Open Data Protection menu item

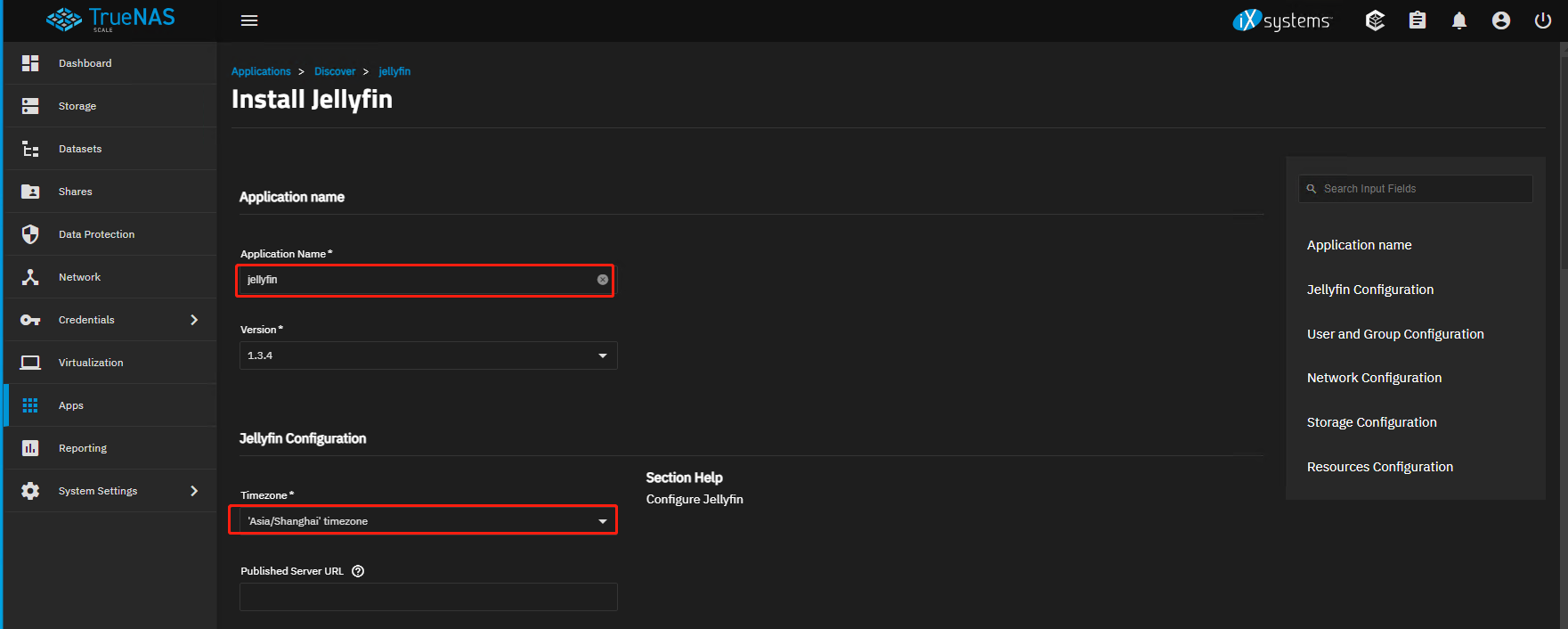click(110, 234)
